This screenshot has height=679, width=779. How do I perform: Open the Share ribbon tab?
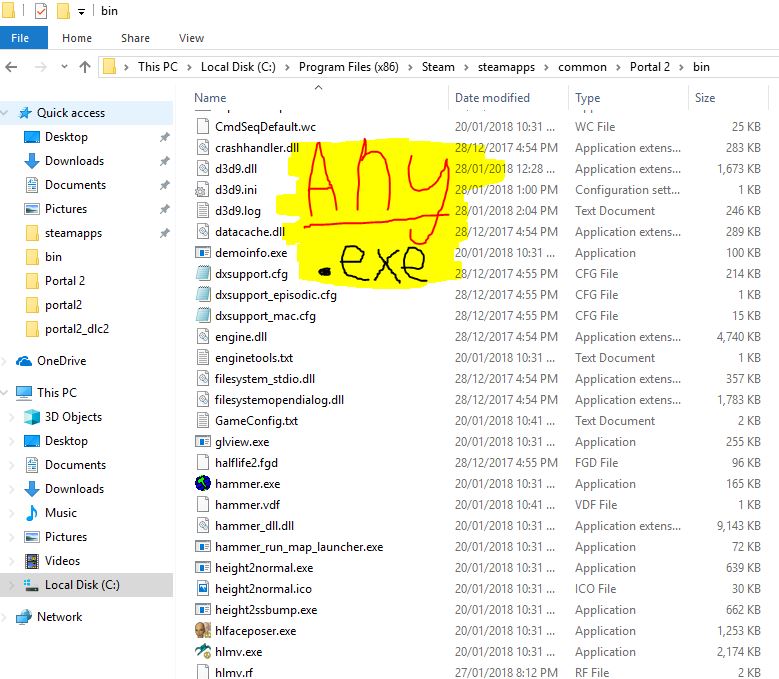point(135,38)
